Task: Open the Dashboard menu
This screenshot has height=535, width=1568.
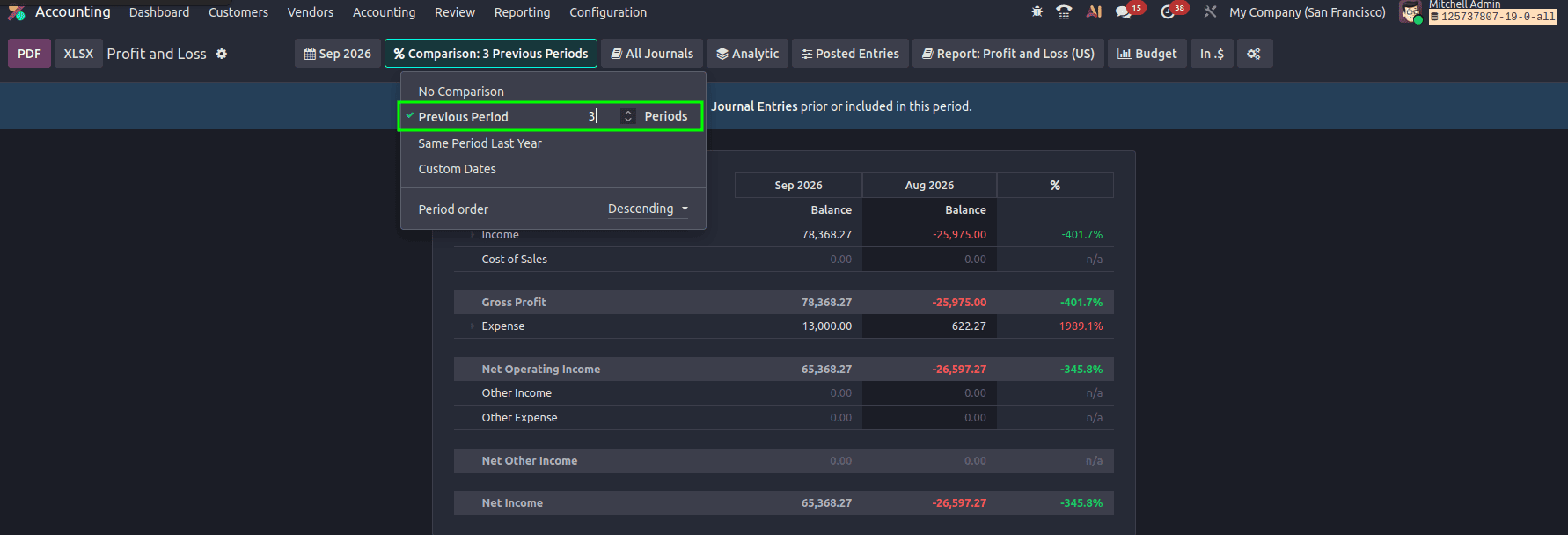Action: point(159,12)
